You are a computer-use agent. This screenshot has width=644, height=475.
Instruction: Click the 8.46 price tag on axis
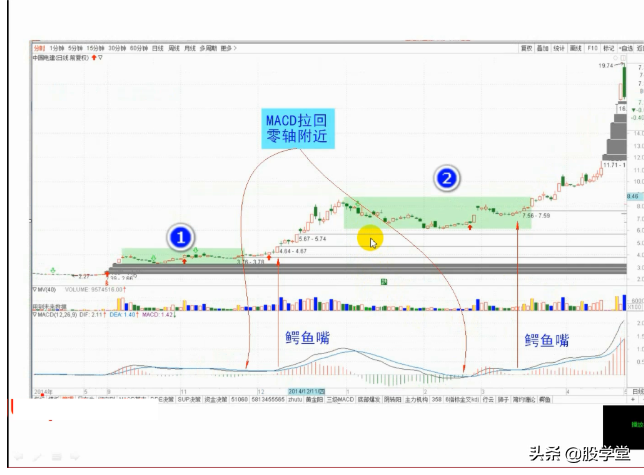click(633, 197)
